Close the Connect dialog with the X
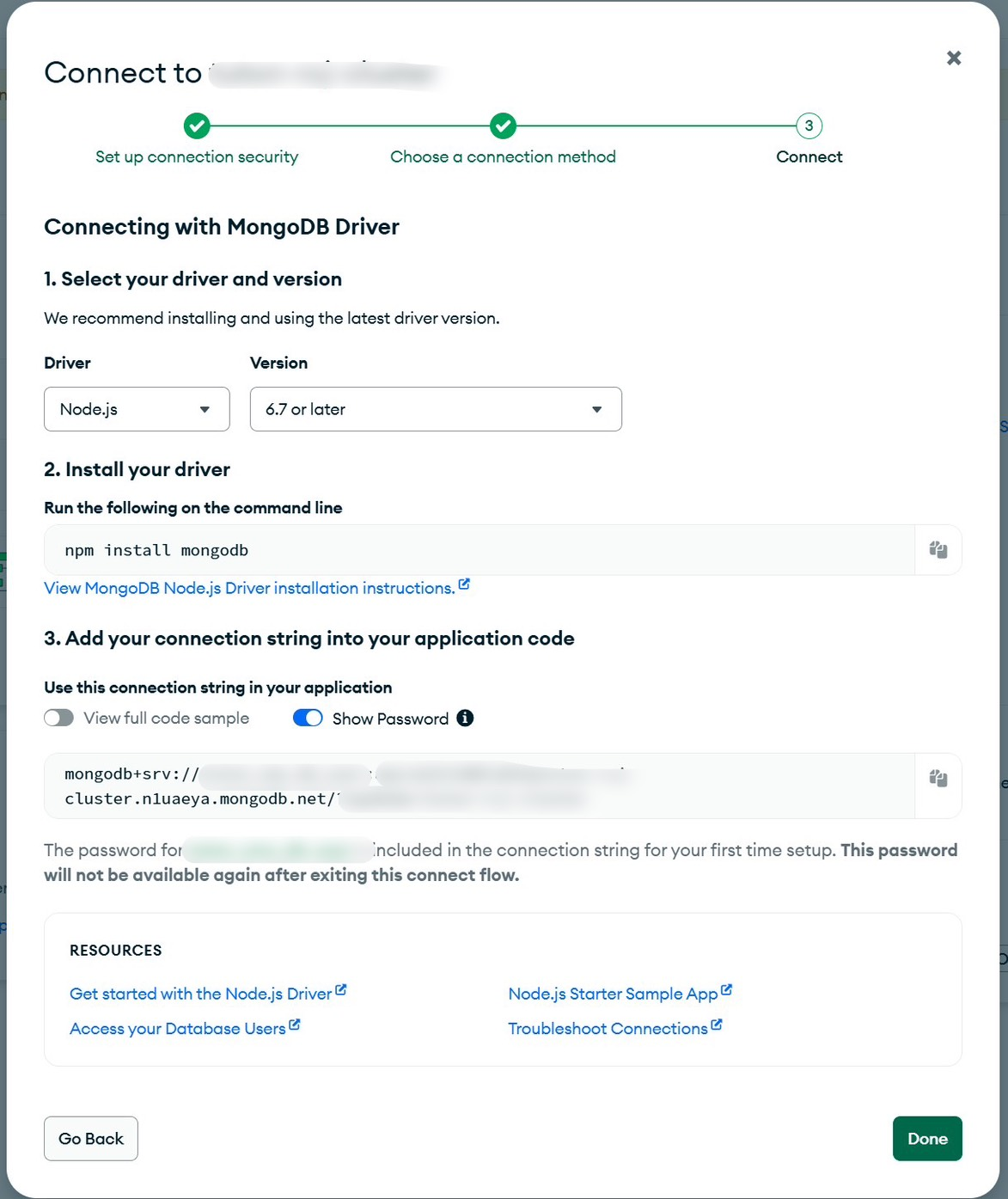 954,58
